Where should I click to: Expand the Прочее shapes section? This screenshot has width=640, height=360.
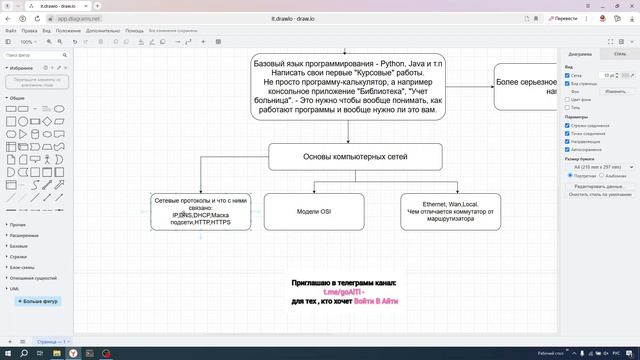tap(17, 225)
